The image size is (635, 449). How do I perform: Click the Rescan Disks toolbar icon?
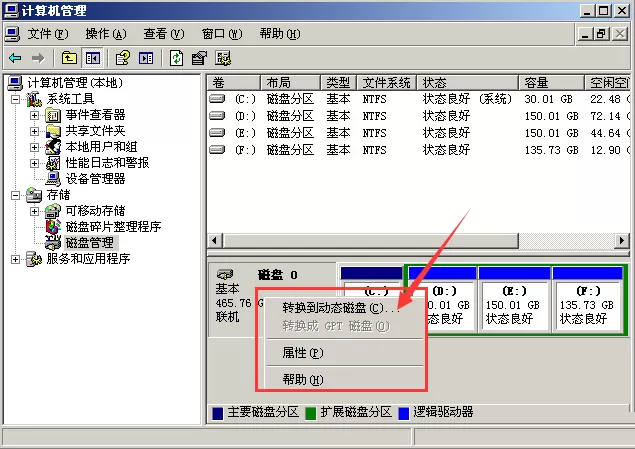(223, 58)
